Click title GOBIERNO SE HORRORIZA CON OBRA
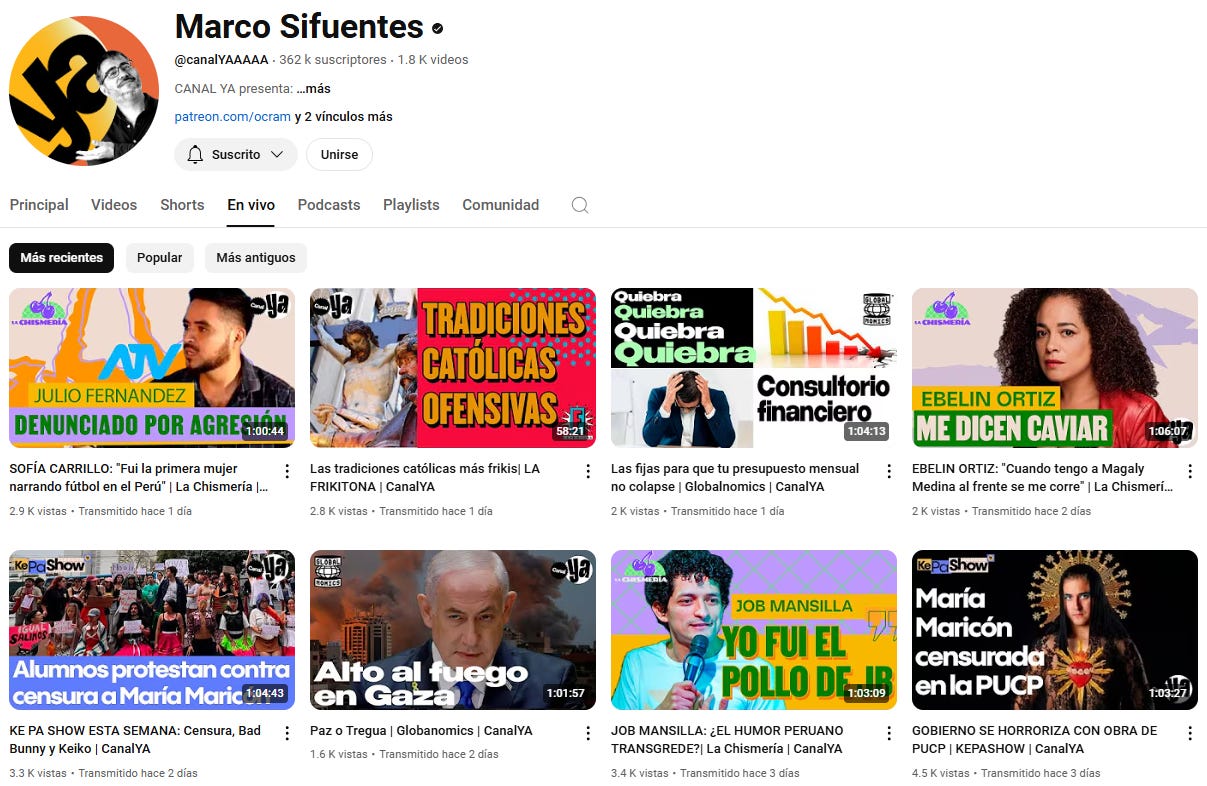The width and height of the screenshot is (1207, 786). [1035, 740]
